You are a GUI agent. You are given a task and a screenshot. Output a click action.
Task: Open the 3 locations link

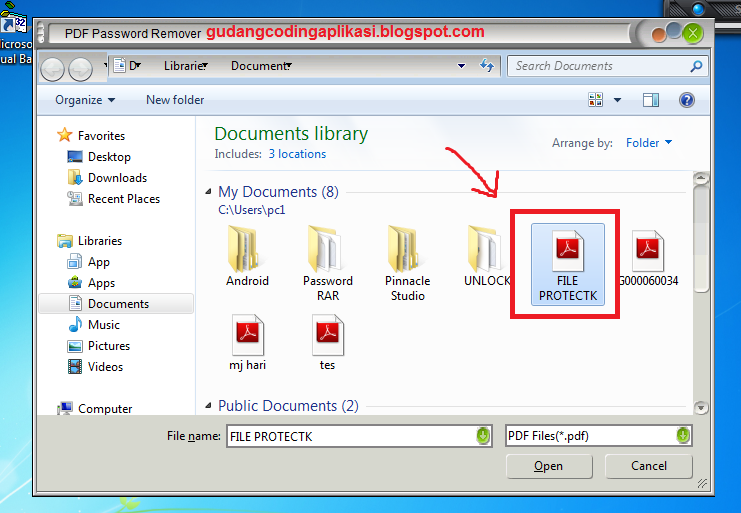[x=297, y=154]
